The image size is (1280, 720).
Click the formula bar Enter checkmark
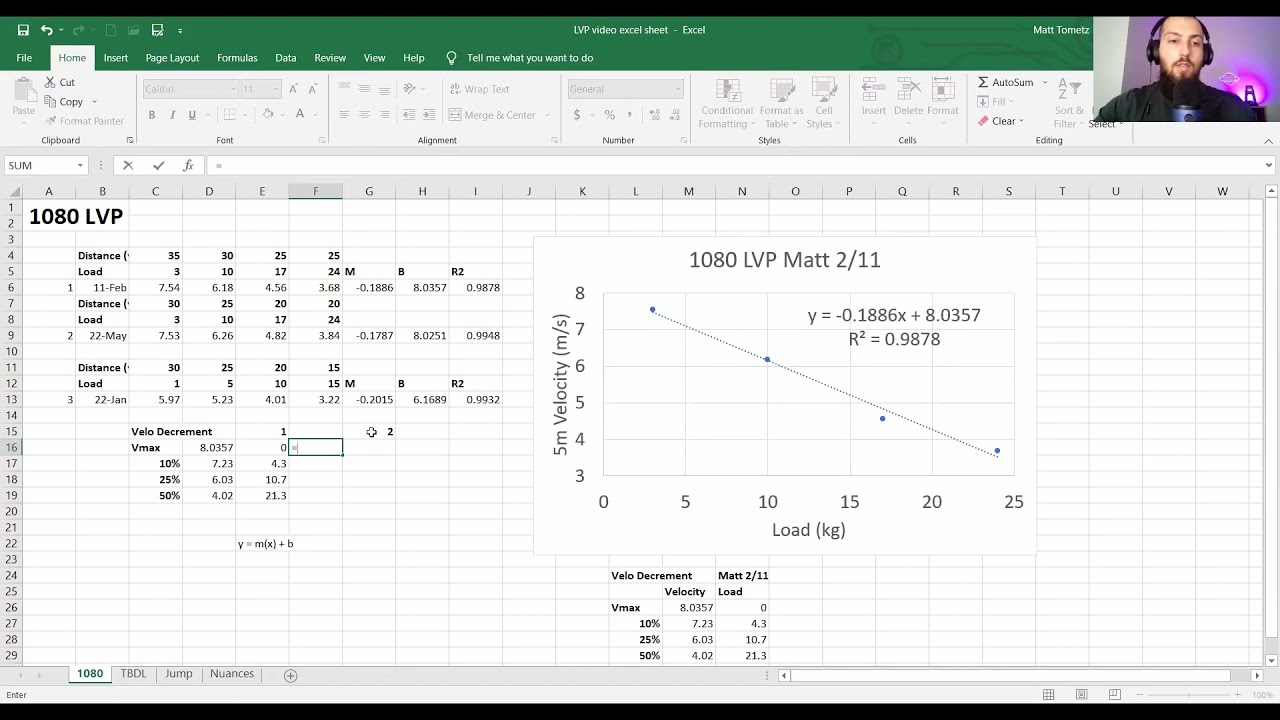(158, 165)
